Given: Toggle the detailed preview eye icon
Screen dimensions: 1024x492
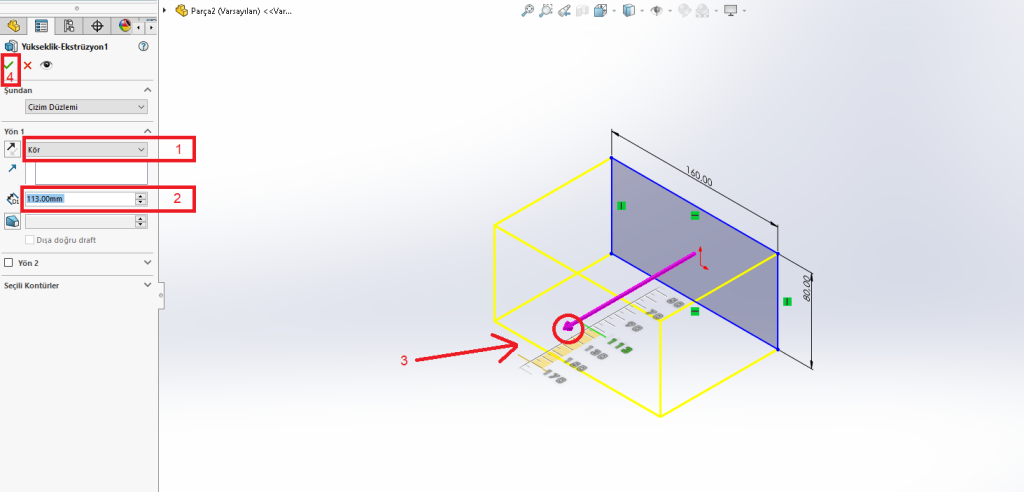Looking at the screenshot, I should click(x=46, y=65).
